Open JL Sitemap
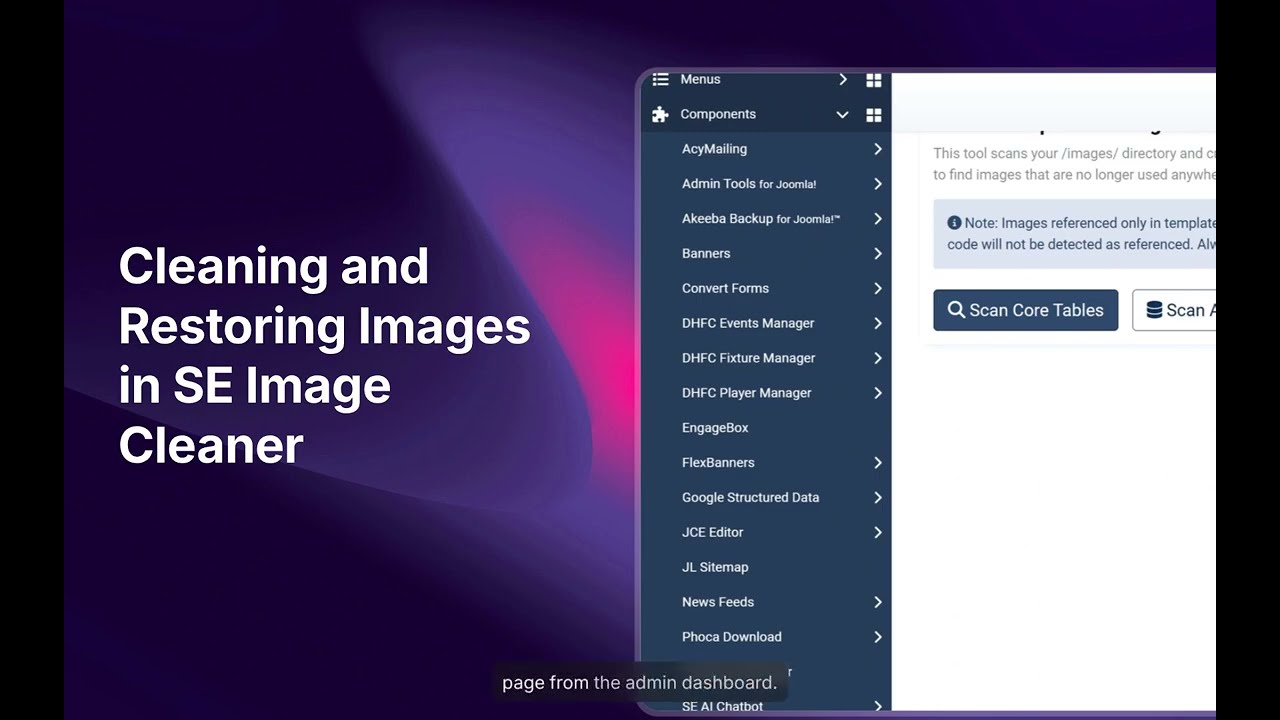Image resolution: width=1280 pixels, height=720 pixels. [x=715, y=567]
